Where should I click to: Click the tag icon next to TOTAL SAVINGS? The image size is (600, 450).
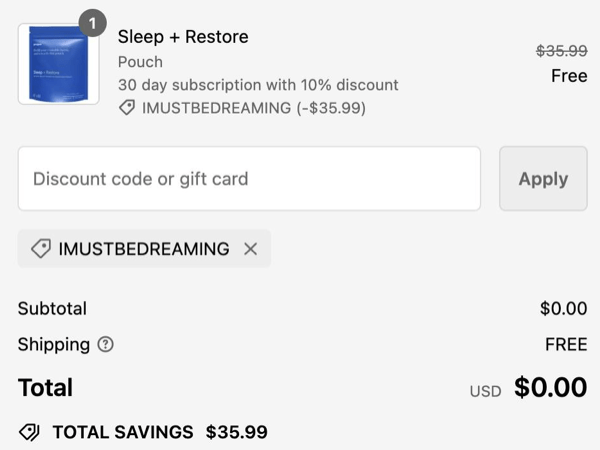pyautogui.click(x=29, y=433)
